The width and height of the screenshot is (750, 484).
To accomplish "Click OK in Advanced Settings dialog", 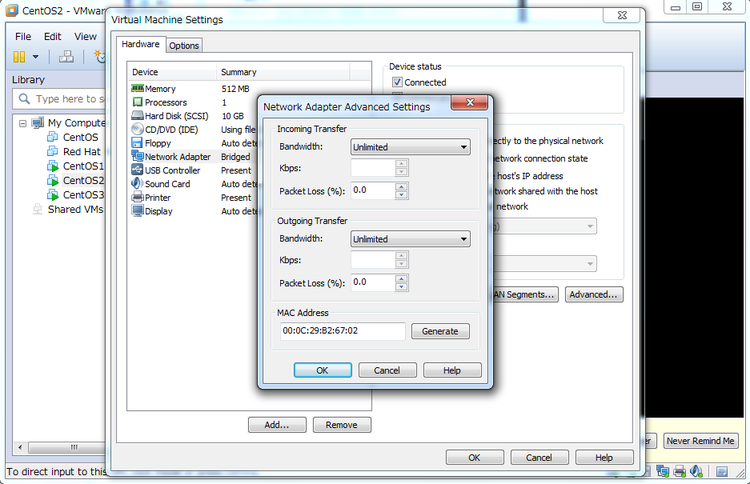I will (x=322, y=370).
